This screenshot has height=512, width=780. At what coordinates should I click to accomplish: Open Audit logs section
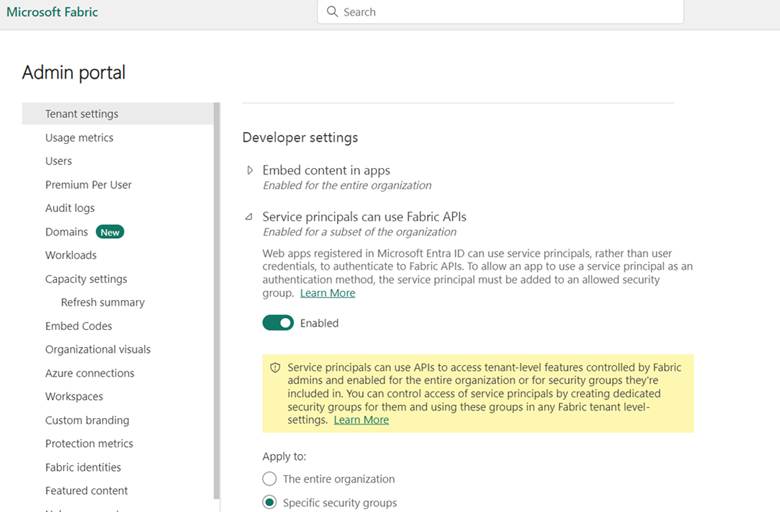70,208
